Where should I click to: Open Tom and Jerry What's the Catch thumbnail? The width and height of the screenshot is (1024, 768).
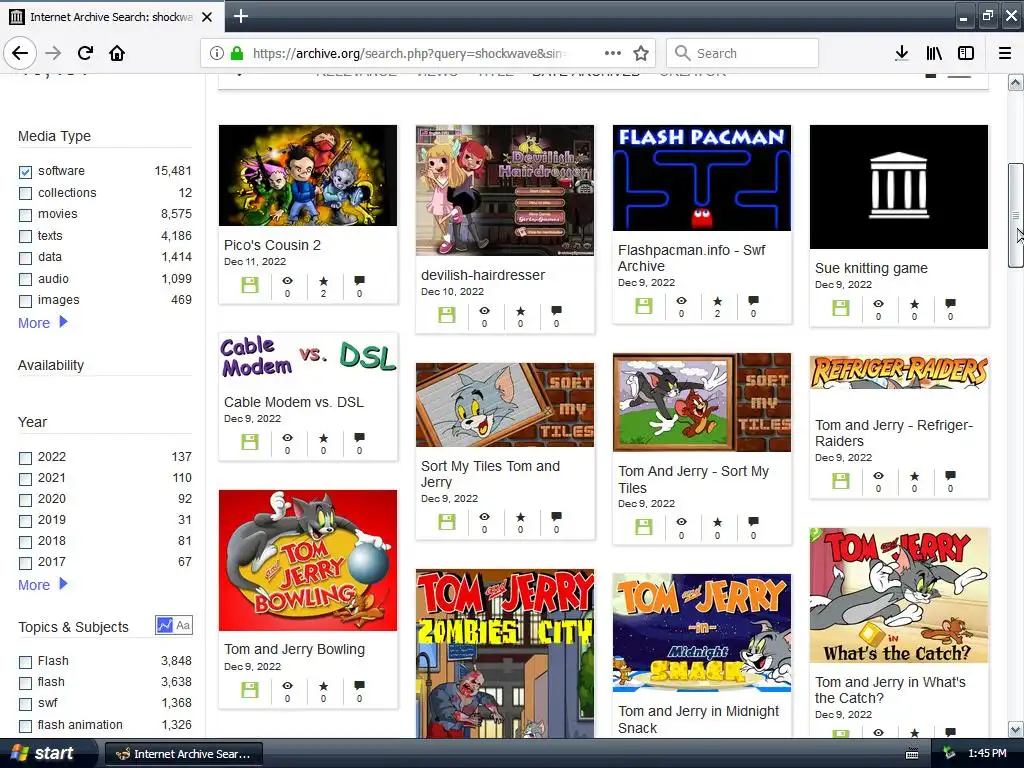[x=899, y=596]
